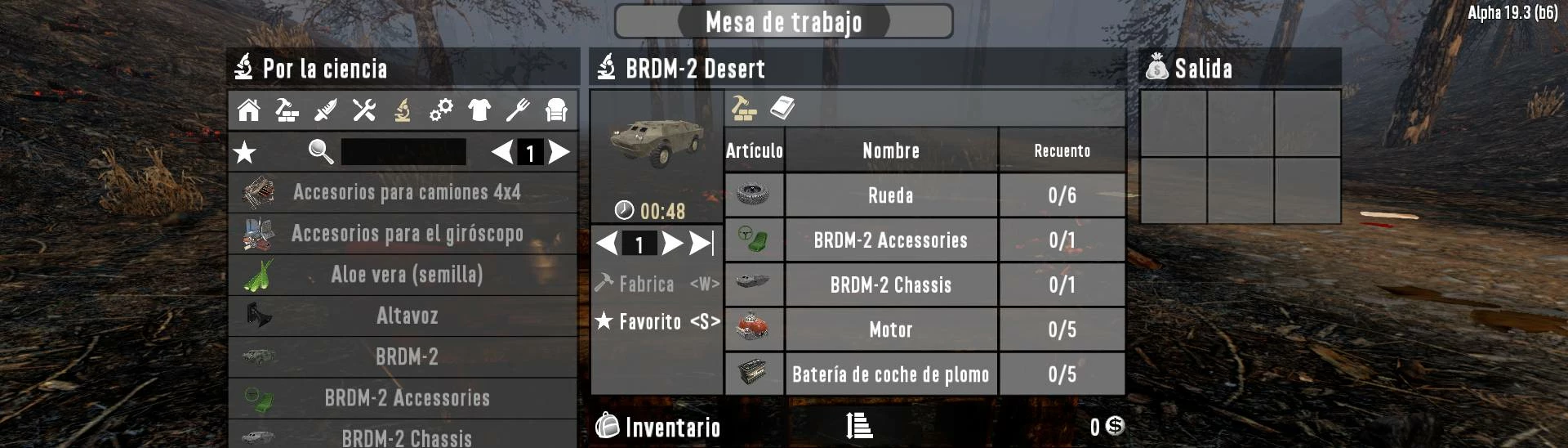The image size is (1568, 448).
Task: Toggle the favorites star filter
Action: [245, 152]
